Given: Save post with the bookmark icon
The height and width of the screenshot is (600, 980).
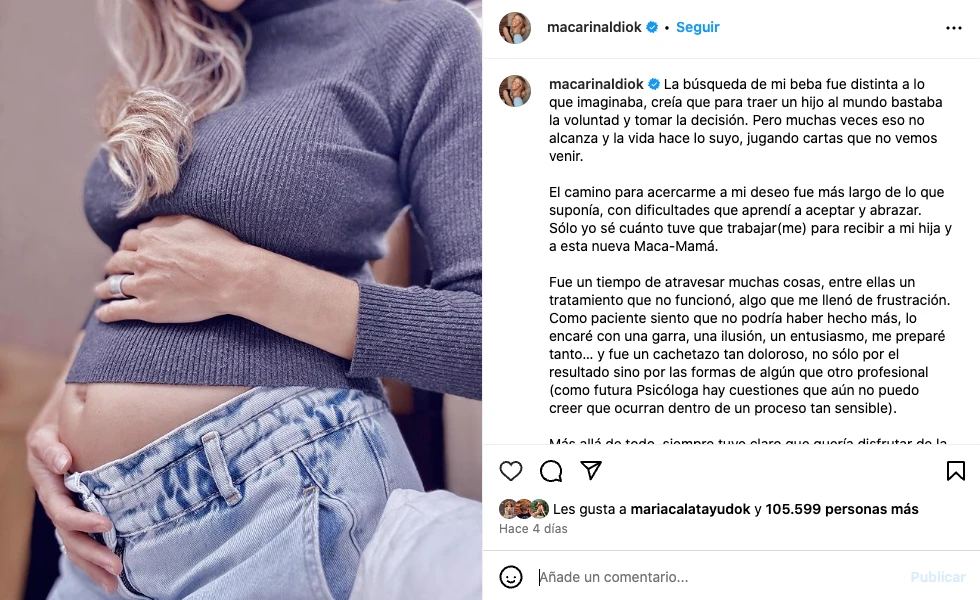Looking at the screenshot, I should (956, 471).
